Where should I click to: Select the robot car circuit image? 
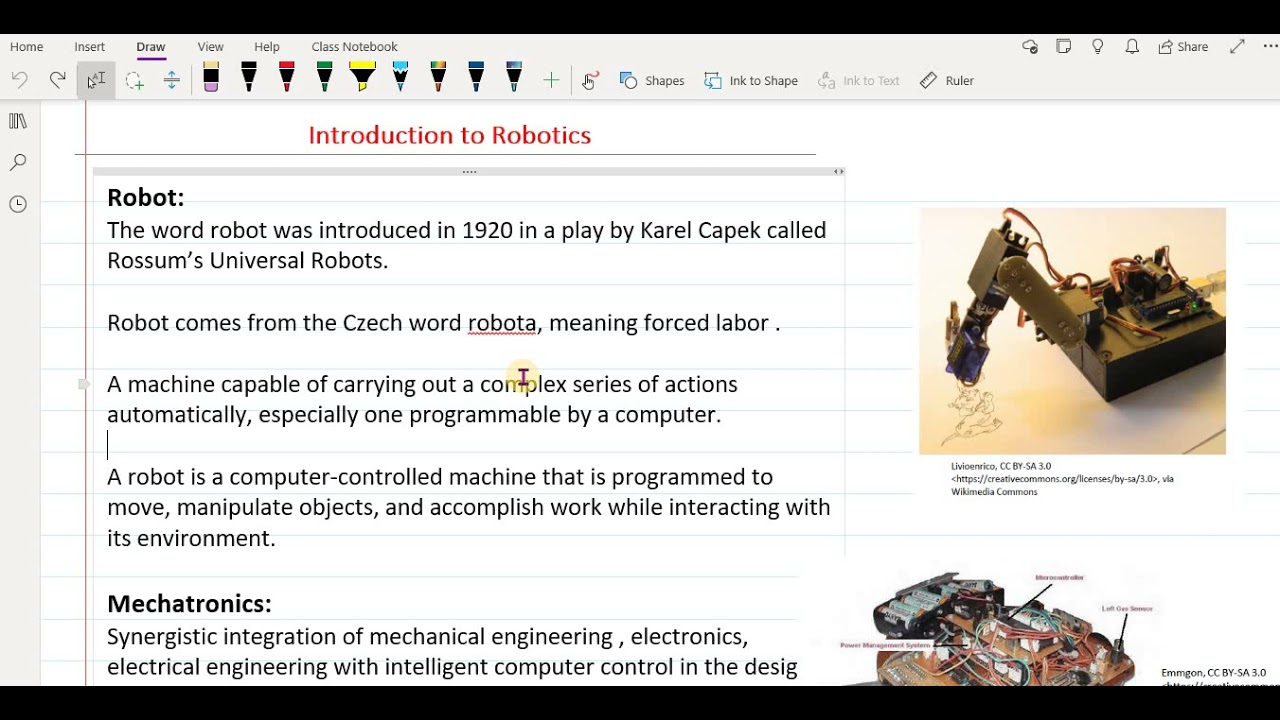click(x=1000, y=629)
